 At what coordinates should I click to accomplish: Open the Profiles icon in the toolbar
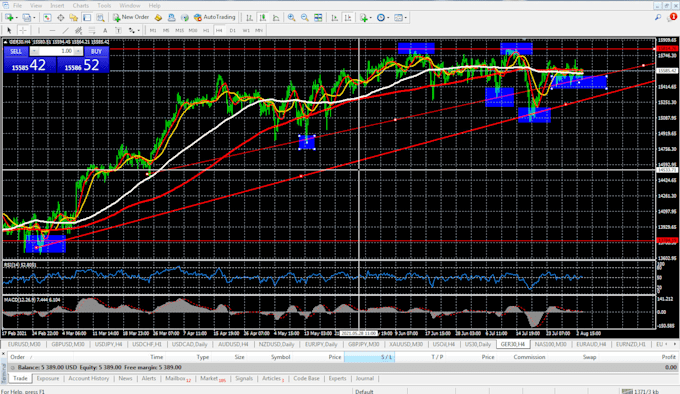[x=27, y=18]
